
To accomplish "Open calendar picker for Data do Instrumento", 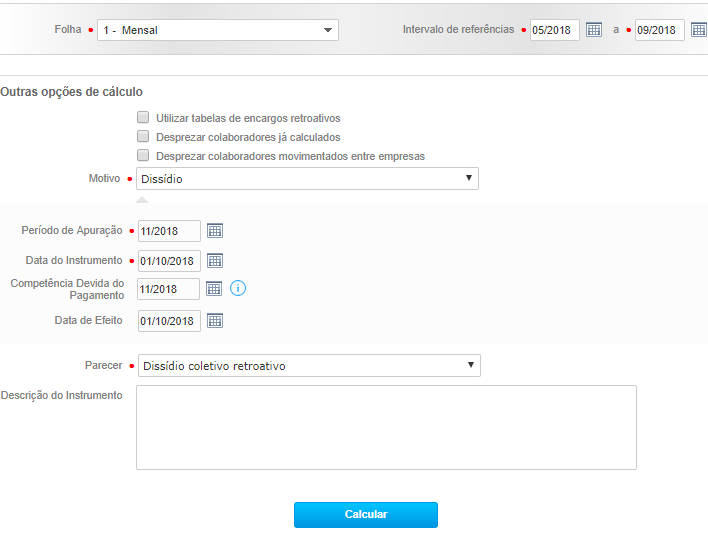I will coord(215,261).
